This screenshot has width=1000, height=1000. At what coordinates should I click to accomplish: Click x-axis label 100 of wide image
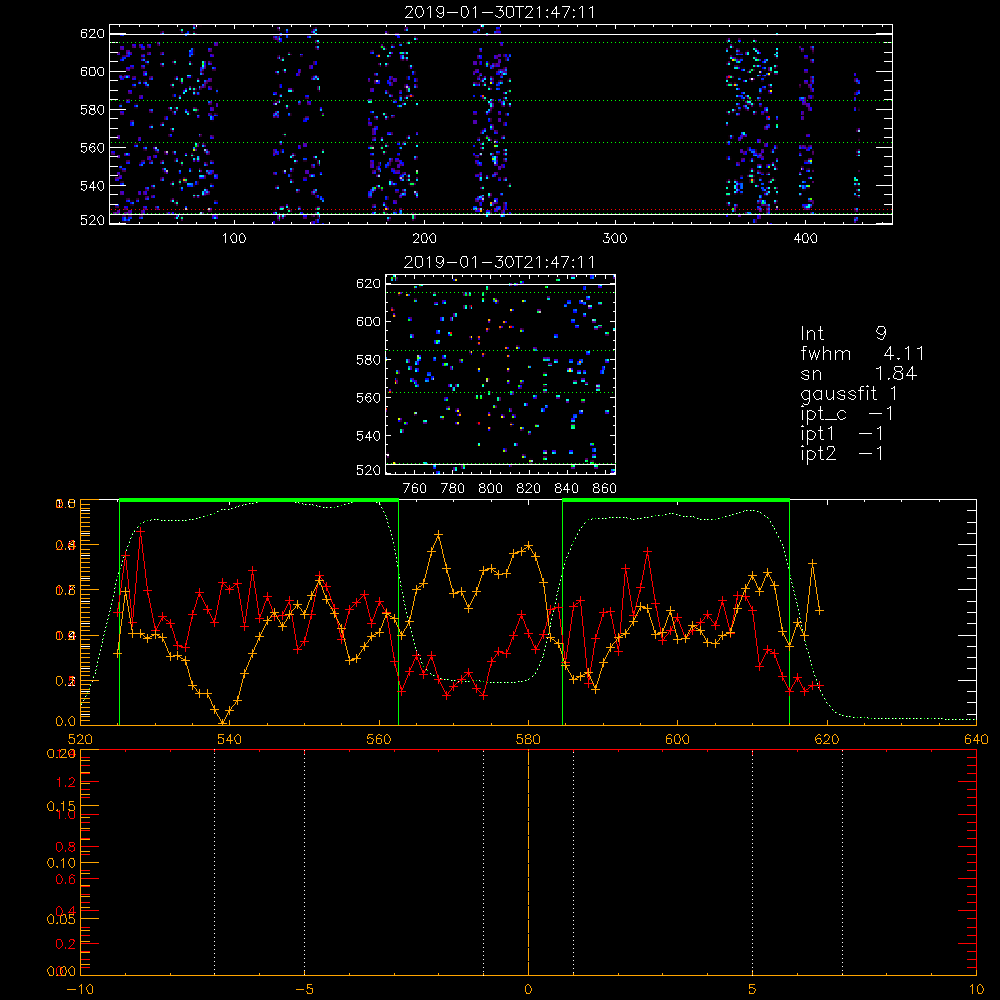[234, 239]
